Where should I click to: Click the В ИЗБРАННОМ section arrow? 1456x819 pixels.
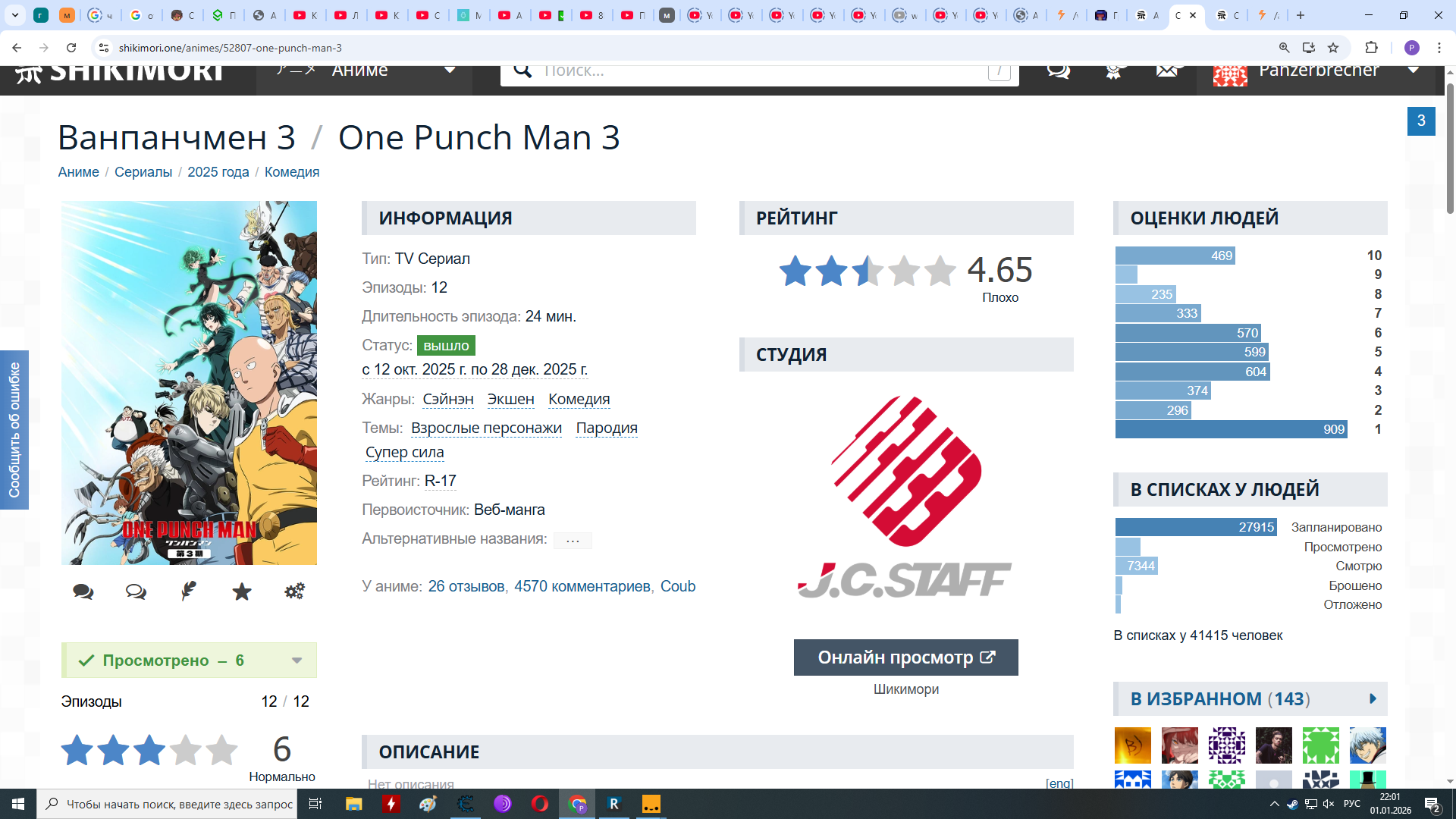click(x=1373, y=699)
